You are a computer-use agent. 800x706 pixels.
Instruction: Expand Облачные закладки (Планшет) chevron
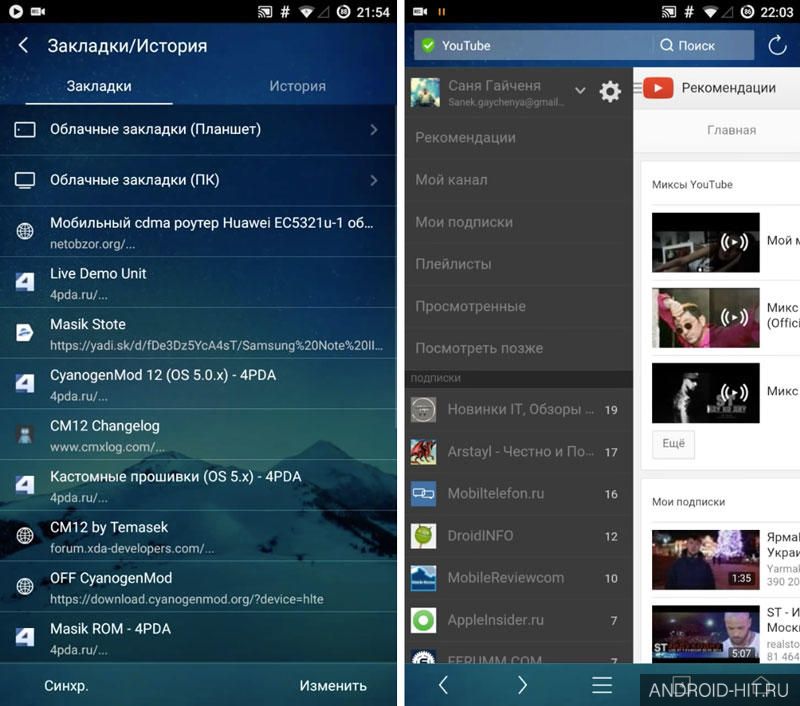pyautogui.click(x=374, y=130)
